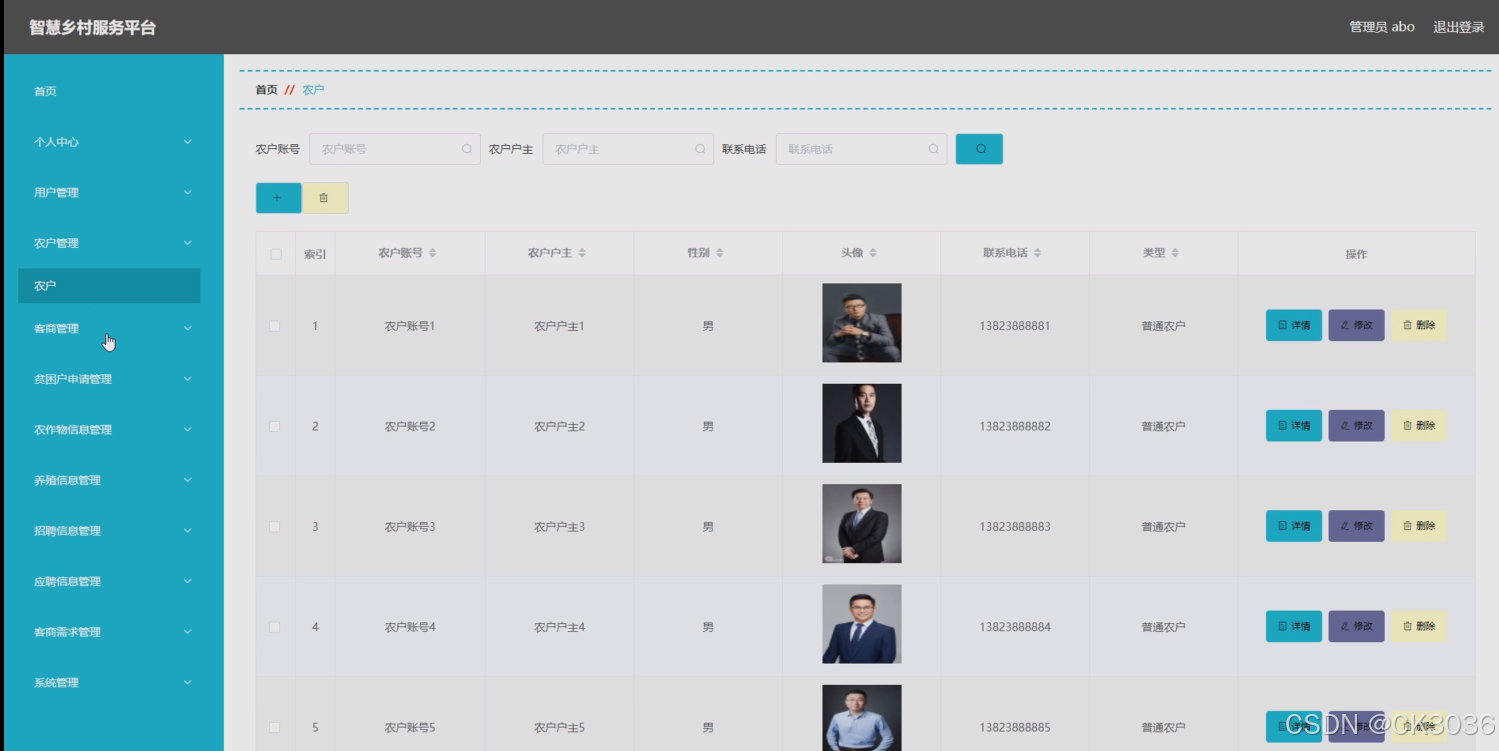The height and width of the screenshot is (751, 1499).
Task: Click the 联系电话 search input field
Action: [x=861, y=149]
